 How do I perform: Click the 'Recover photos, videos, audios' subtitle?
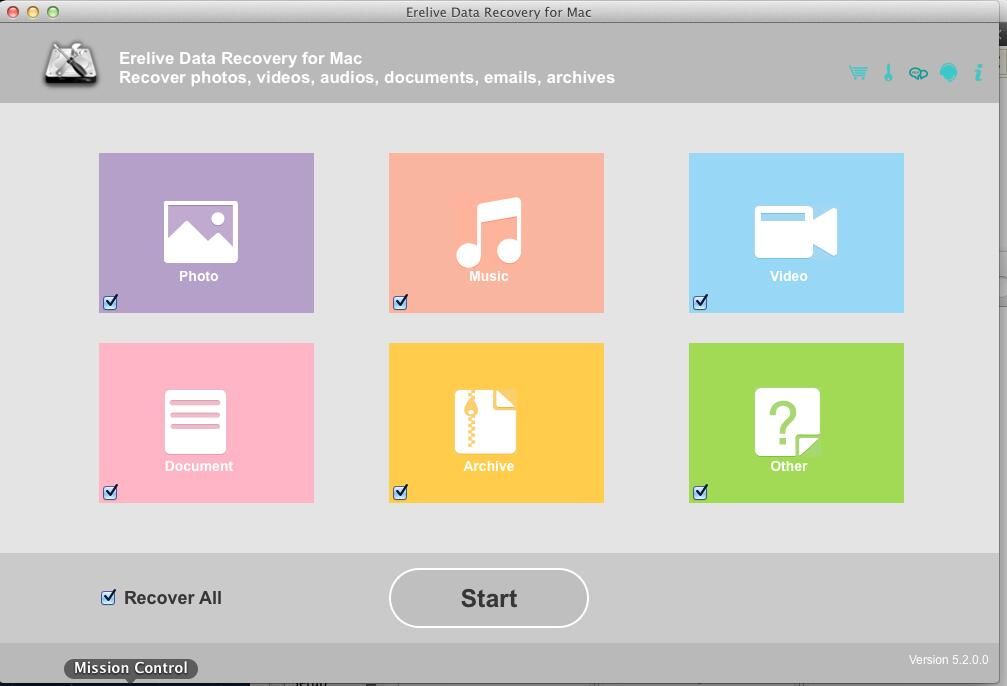(367, 78)
